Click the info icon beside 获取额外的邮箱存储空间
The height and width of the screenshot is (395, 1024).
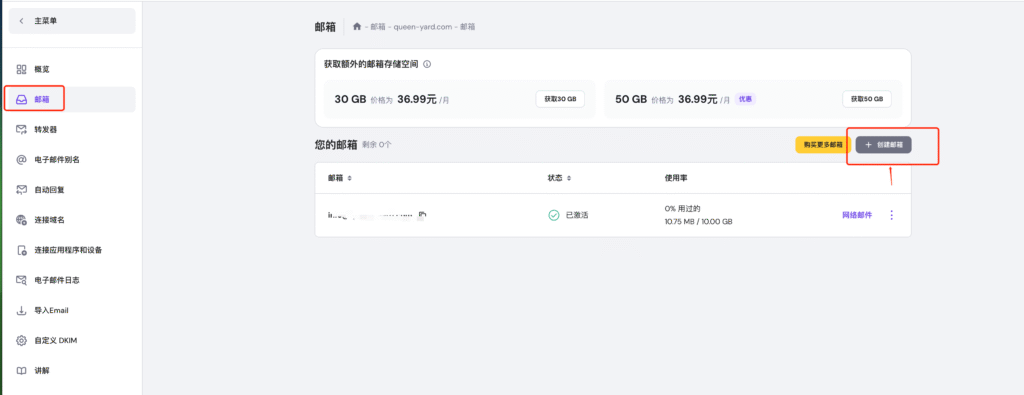point(427,65)
